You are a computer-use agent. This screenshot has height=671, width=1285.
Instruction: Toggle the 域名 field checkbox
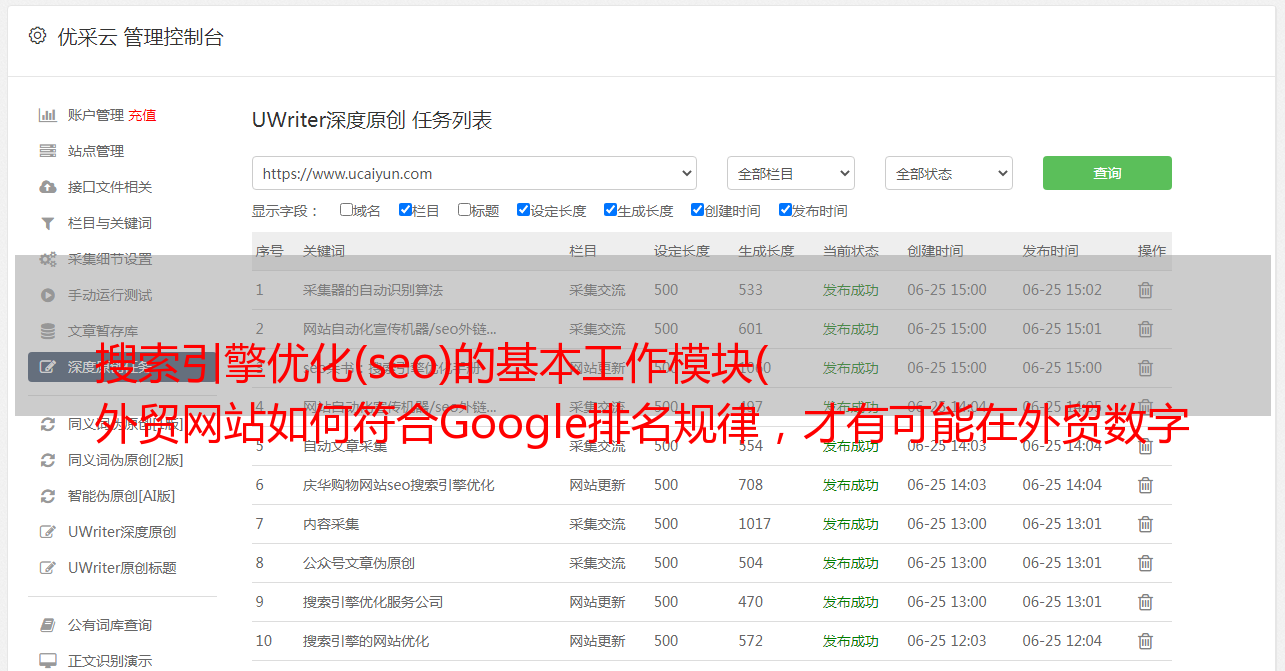pyautogui.click(x=346, y=210)
